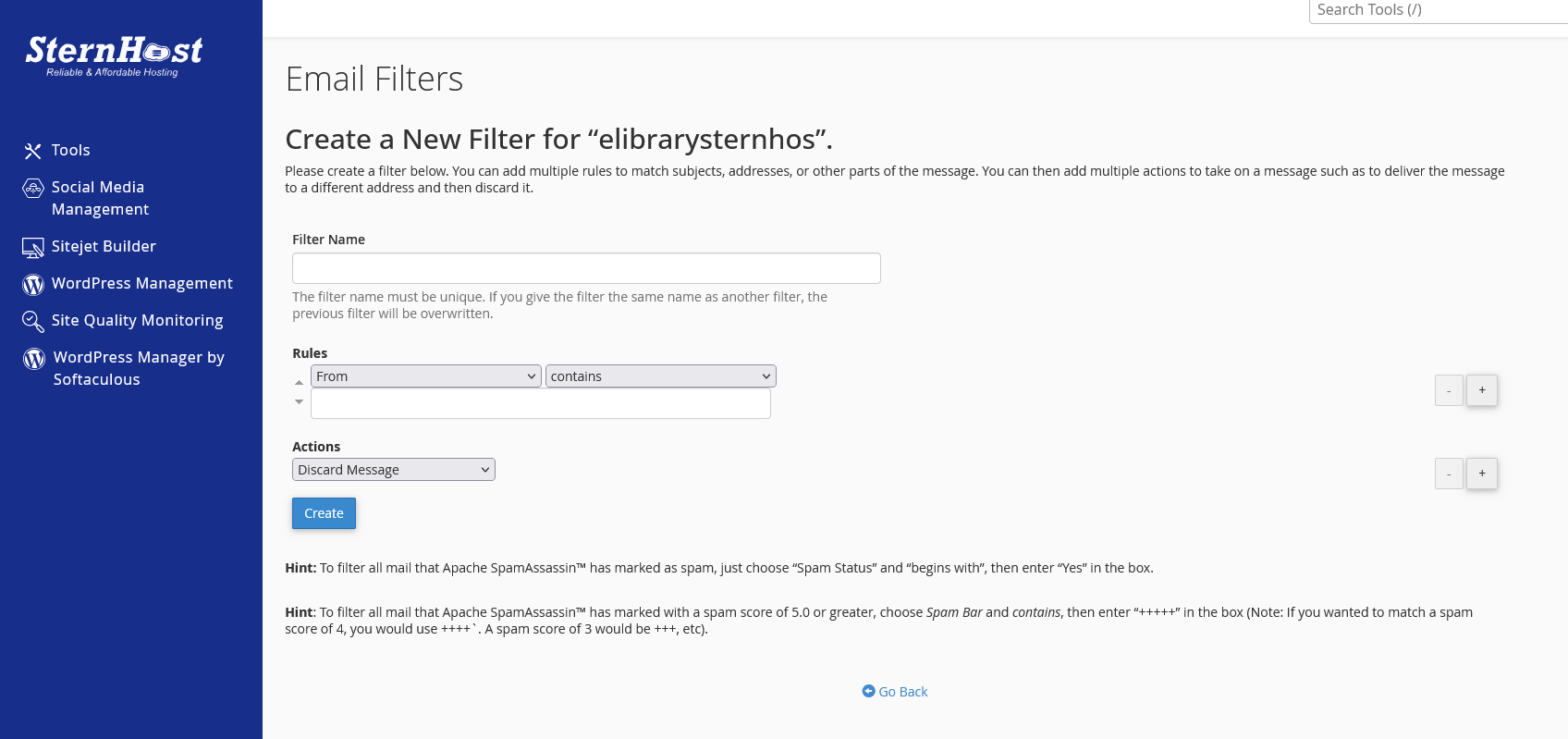Click the WordPress Manager by Softaculous icon

tap(34, 359)
